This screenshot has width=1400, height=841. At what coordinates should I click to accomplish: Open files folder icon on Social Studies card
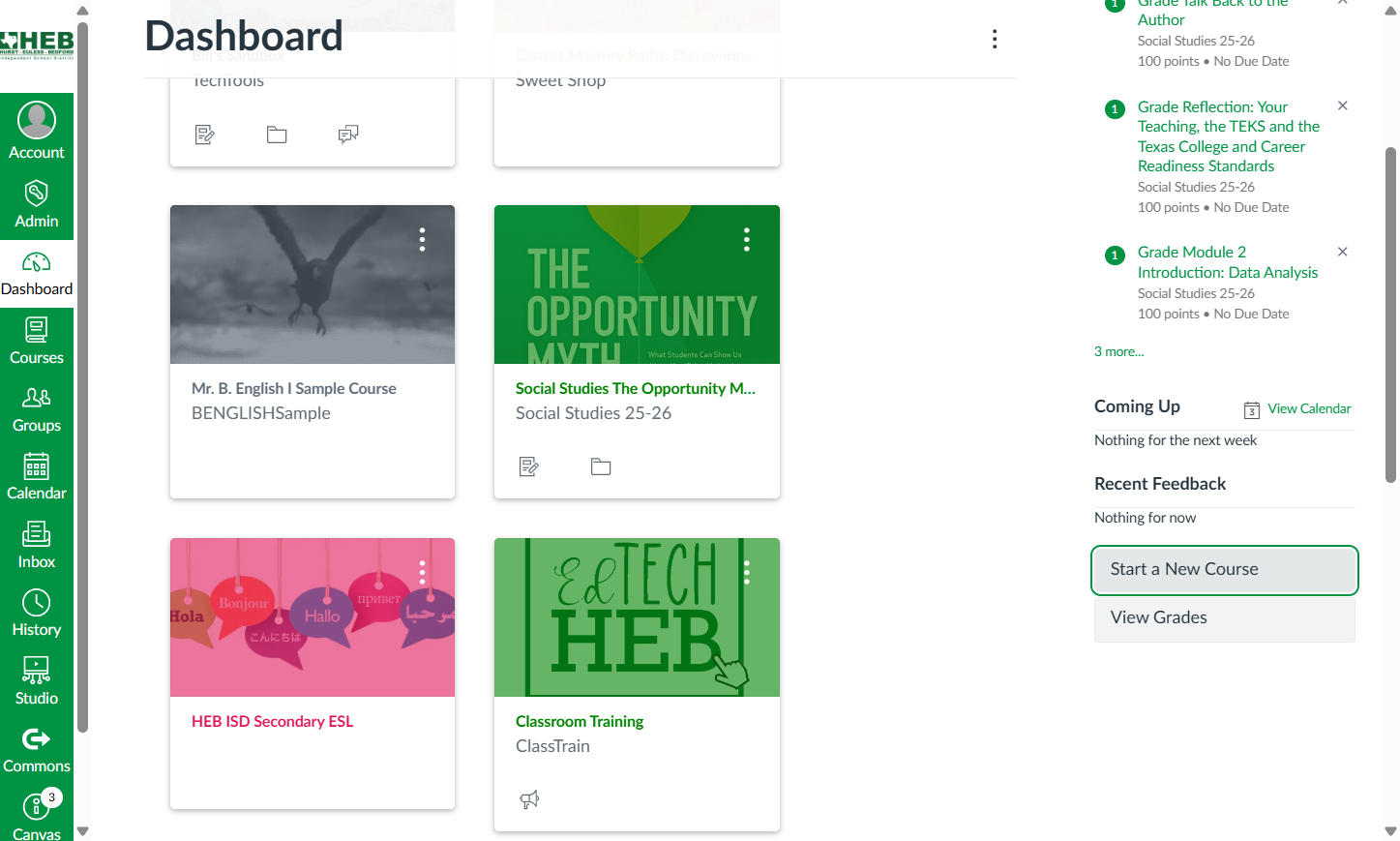601,466
